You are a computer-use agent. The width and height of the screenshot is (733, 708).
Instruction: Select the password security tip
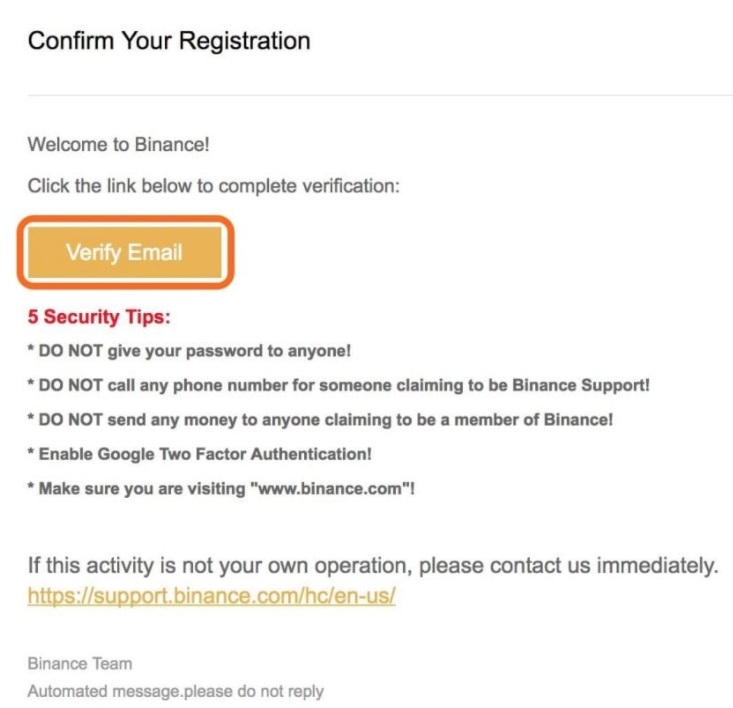(x=189, y=351)
